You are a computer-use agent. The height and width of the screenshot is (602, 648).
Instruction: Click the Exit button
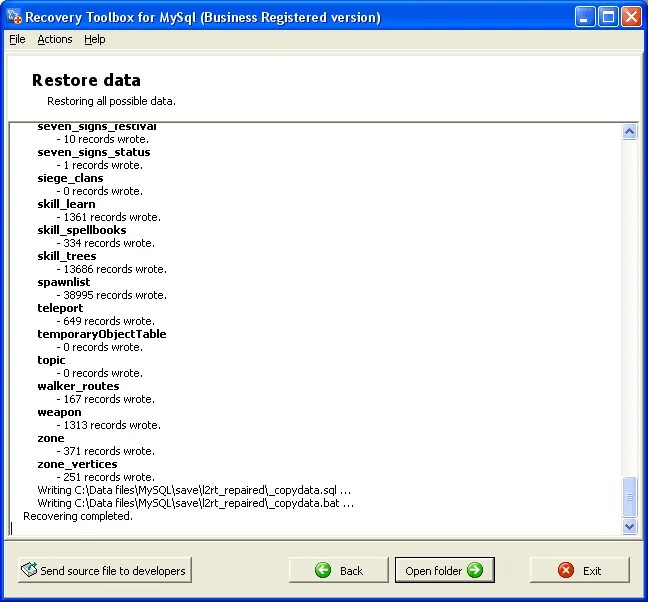580,570
